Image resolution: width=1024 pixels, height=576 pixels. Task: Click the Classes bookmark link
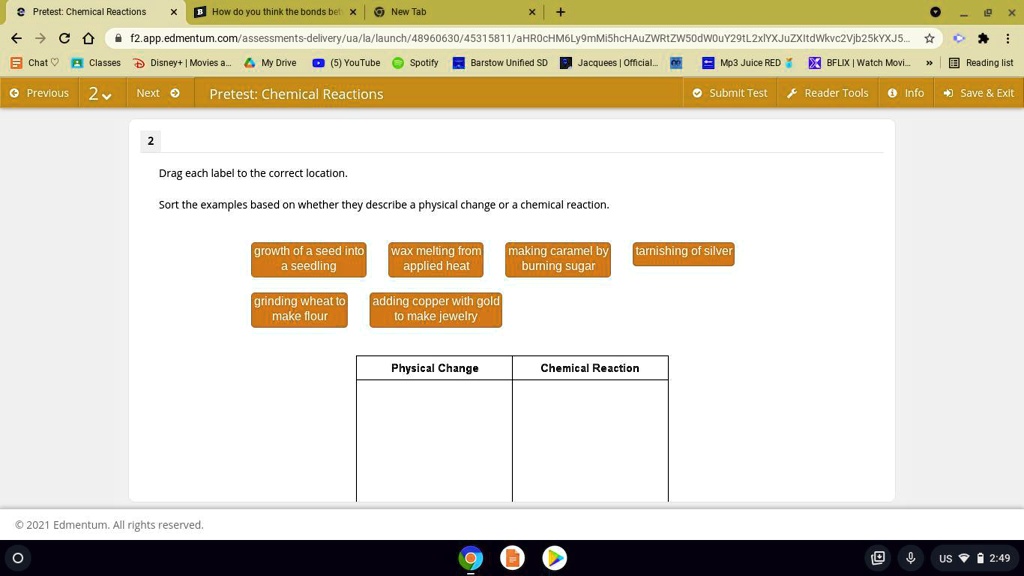pyautogui.click(x=96, y=62)
